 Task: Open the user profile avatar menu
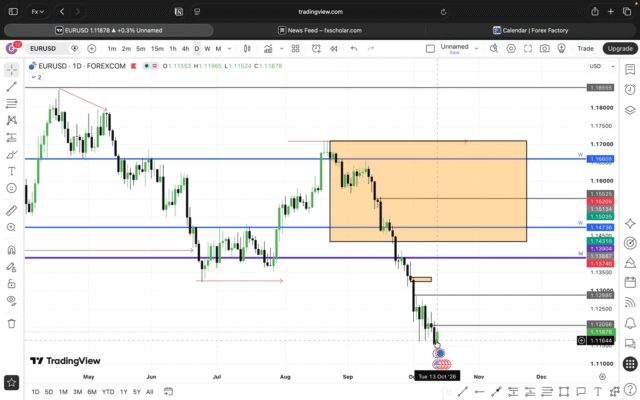point(11,48)
